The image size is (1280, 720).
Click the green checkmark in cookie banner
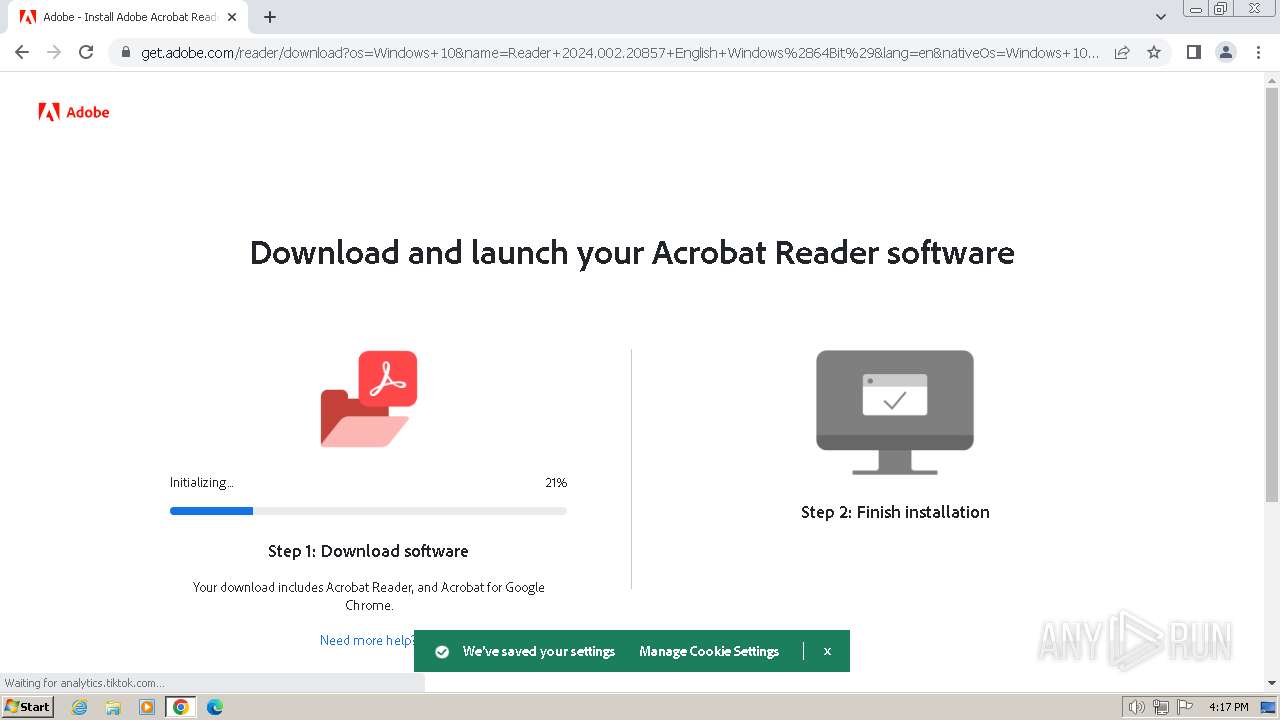point(442,651)
